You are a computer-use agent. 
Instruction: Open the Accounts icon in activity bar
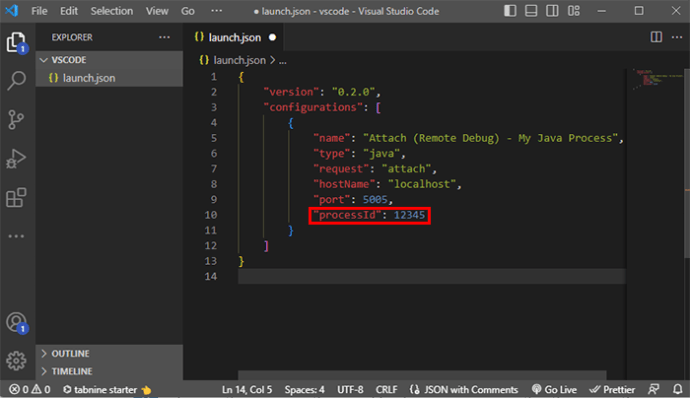pyautogui.click(x=17, y=323)
